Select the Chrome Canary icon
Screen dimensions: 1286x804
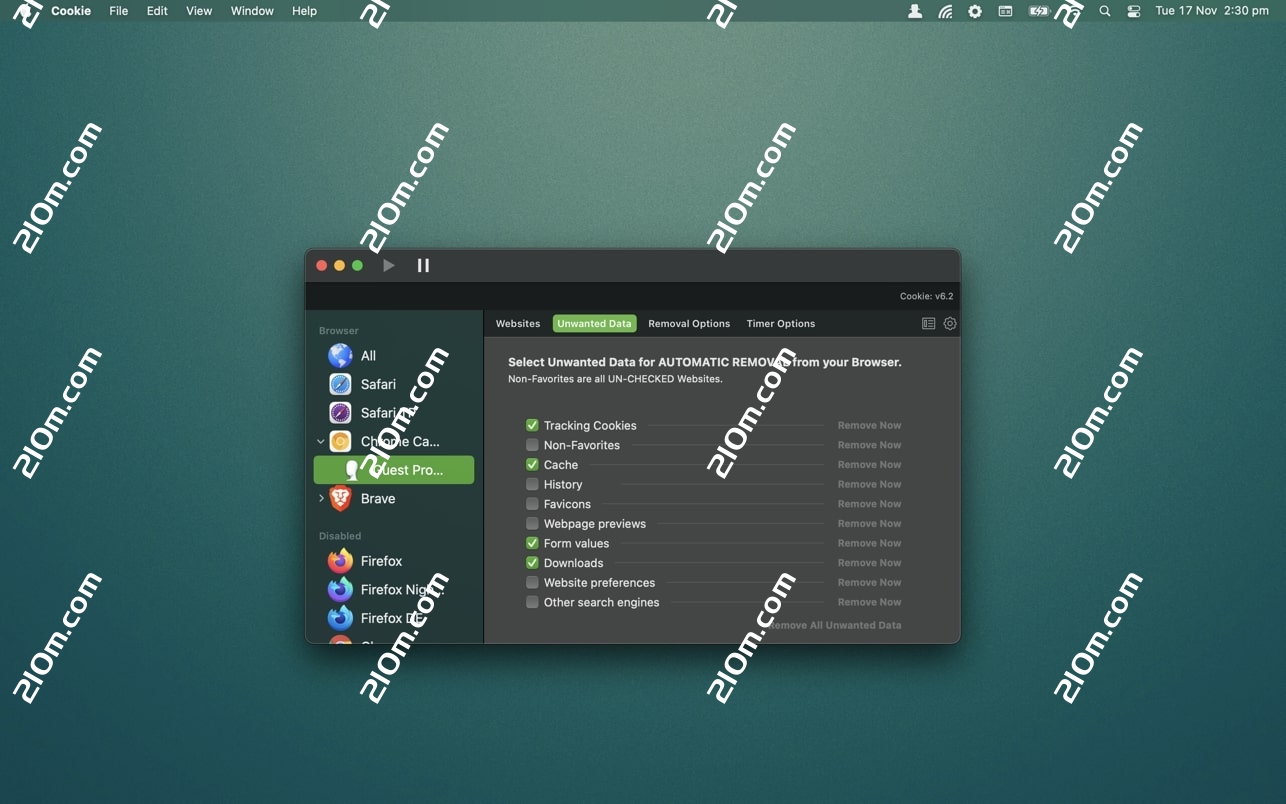click(340, 441)
